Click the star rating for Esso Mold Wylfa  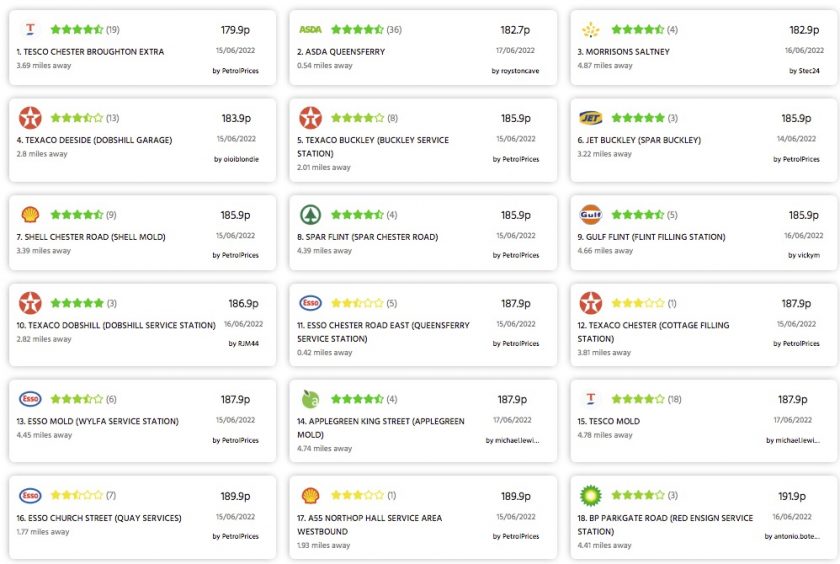tap(77, 399)
